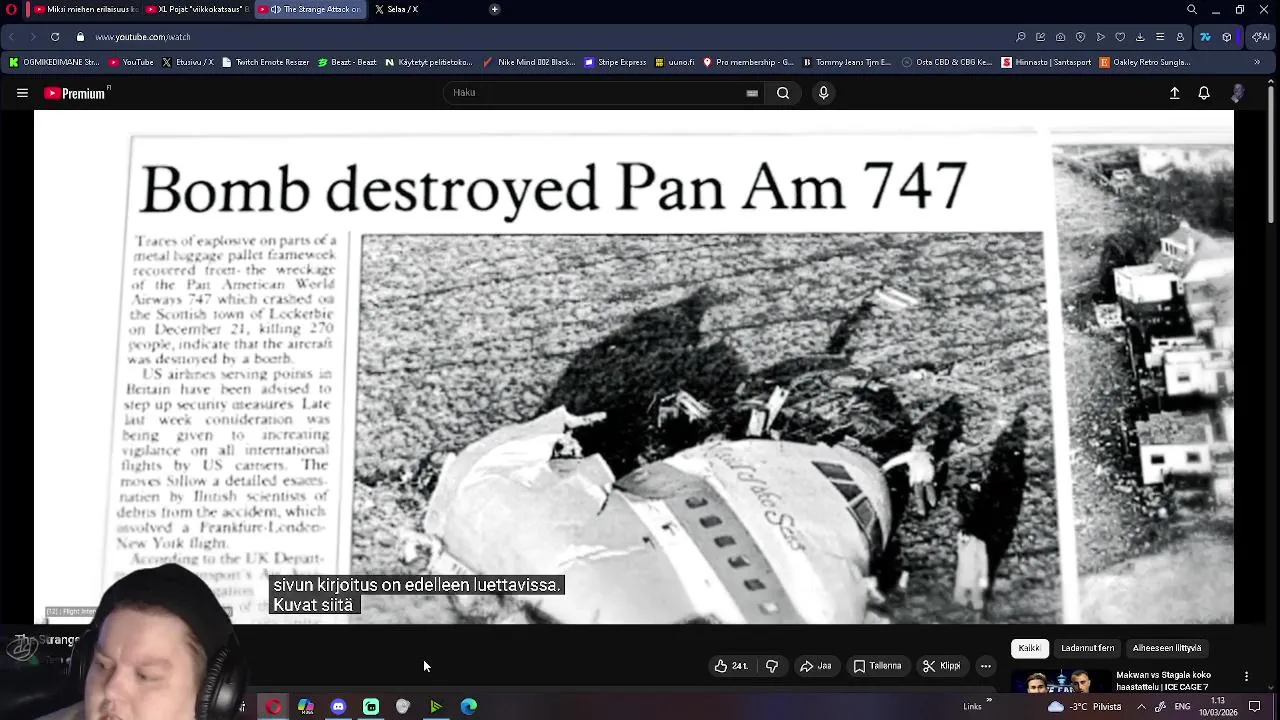
Task: Open the Opera downloads icon
Action: pos(1140,37)
